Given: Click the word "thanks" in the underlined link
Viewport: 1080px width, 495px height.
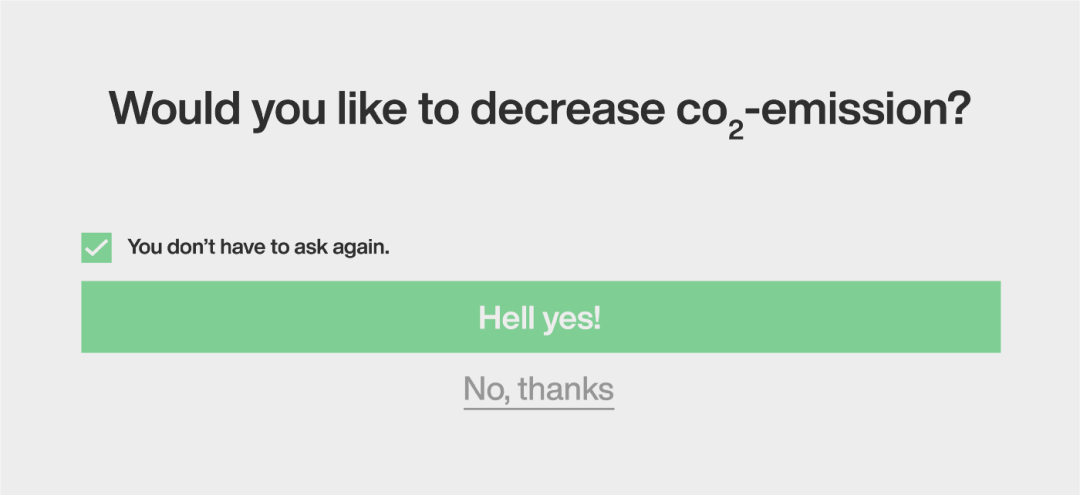Looking at the screenshot, I should pos(566,389).
